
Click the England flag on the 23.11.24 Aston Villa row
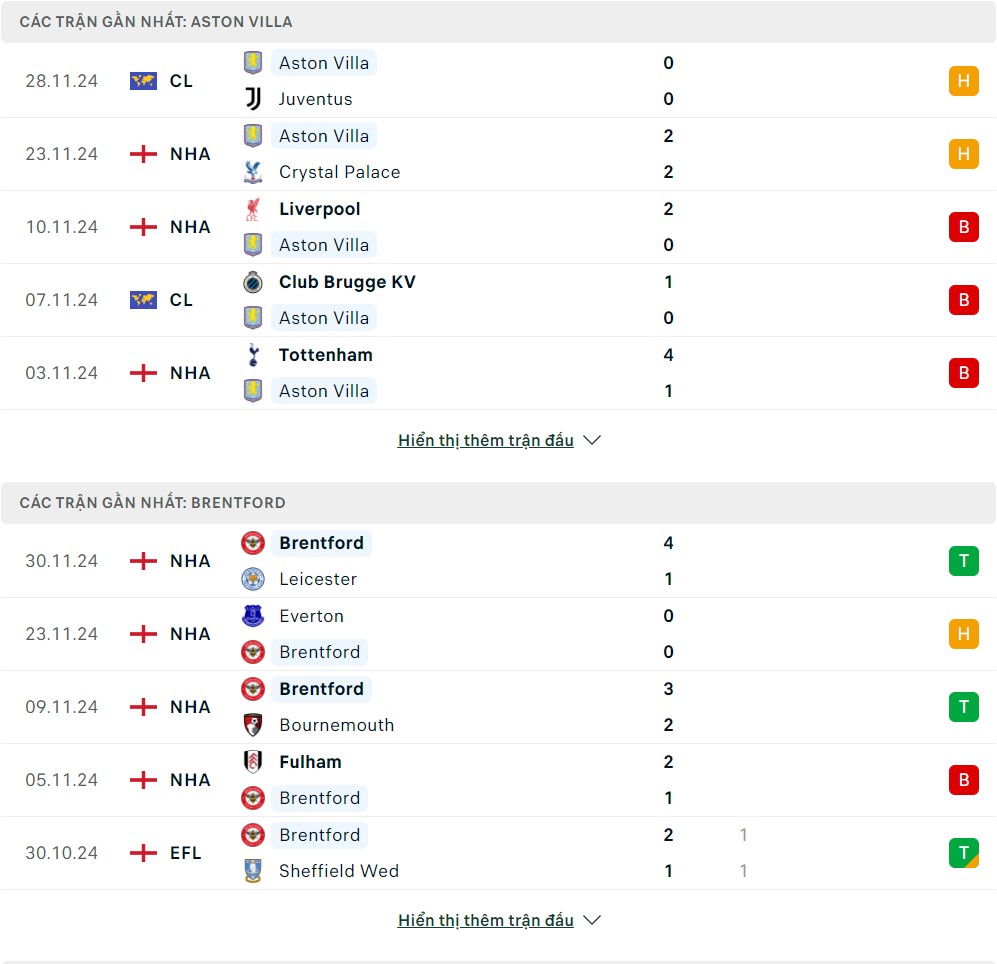click(144, 154)
